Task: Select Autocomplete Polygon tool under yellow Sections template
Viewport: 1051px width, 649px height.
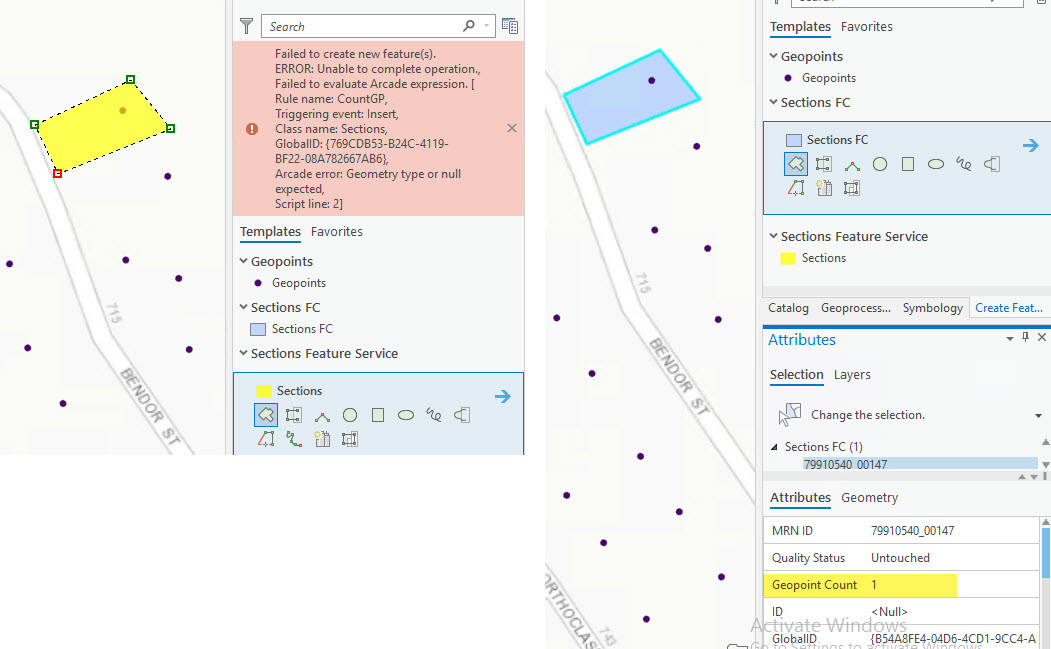Action: coord(294,415)
